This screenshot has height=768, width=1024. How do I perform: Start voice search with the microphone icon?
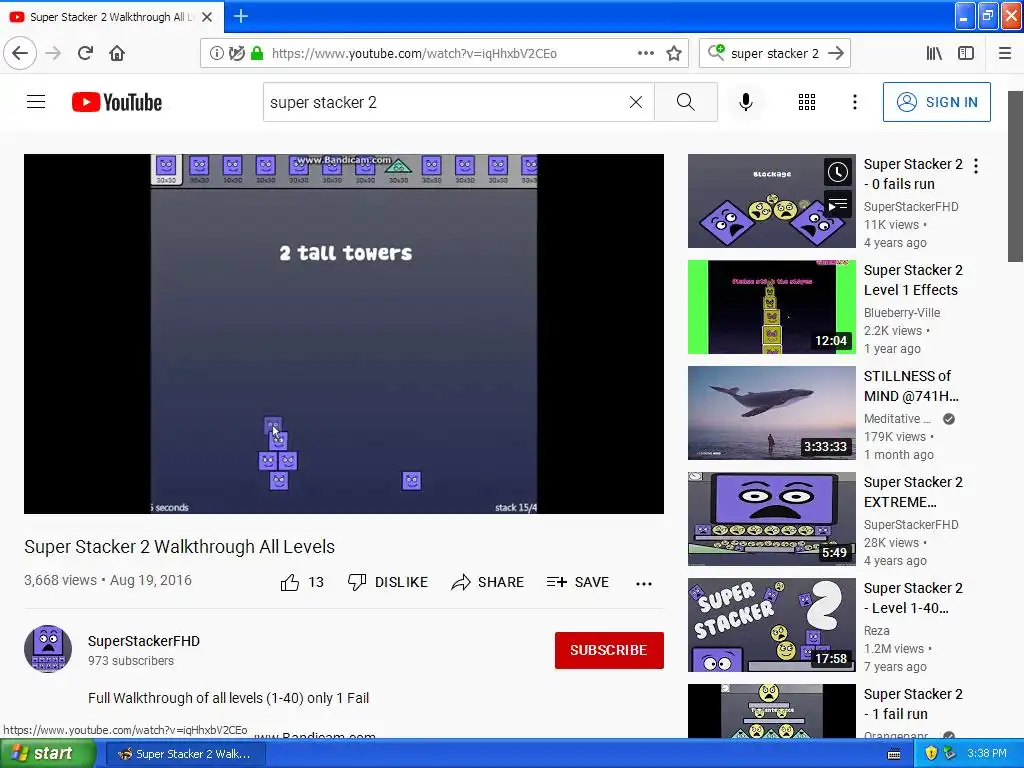tap(746, 102)
